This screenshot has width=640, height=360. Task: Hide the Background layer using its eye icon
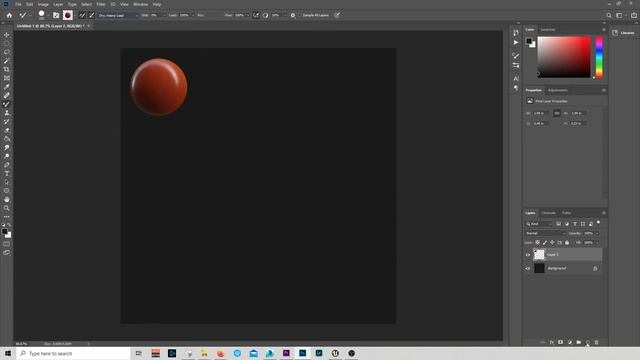click(528, 269)
